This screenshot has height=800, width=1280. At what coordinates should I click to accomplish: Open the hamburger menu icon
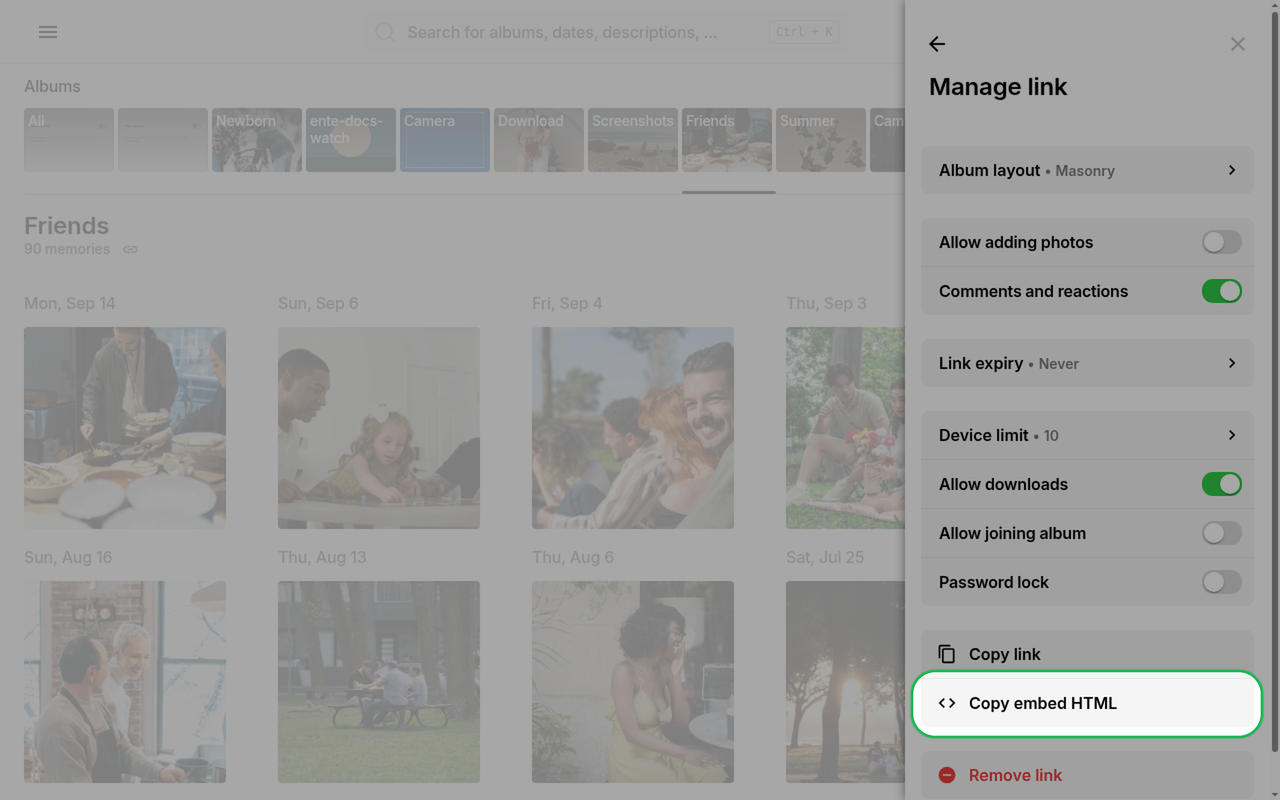48,32
